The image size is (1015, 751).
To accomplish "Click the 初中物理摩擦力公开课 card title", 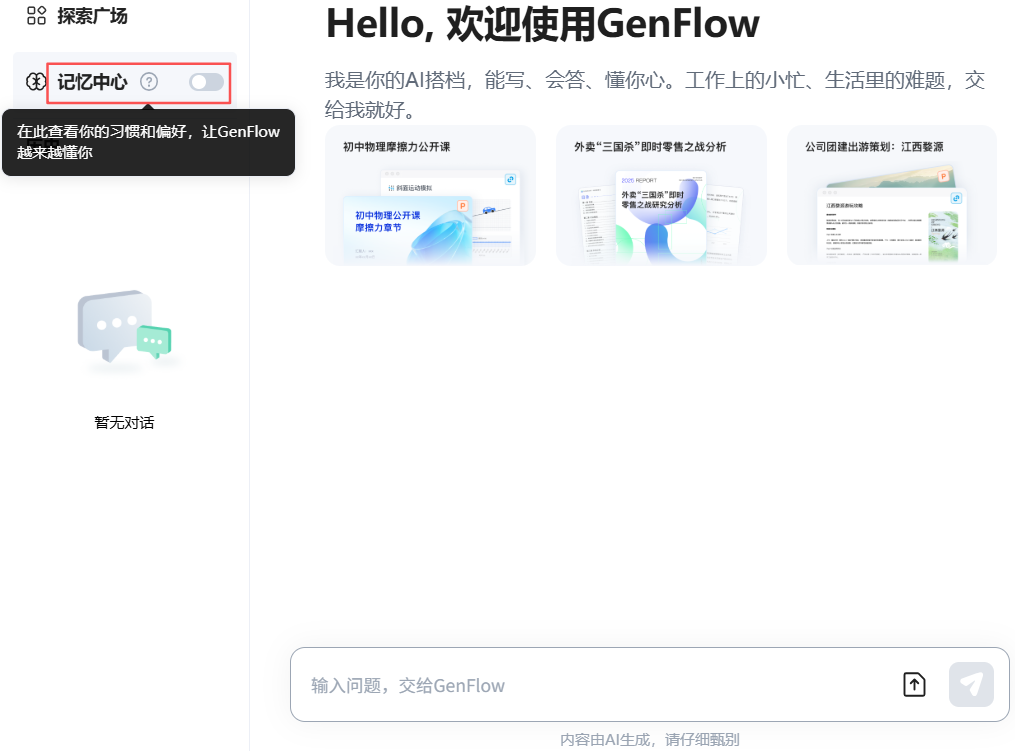I will click(396, 147).
